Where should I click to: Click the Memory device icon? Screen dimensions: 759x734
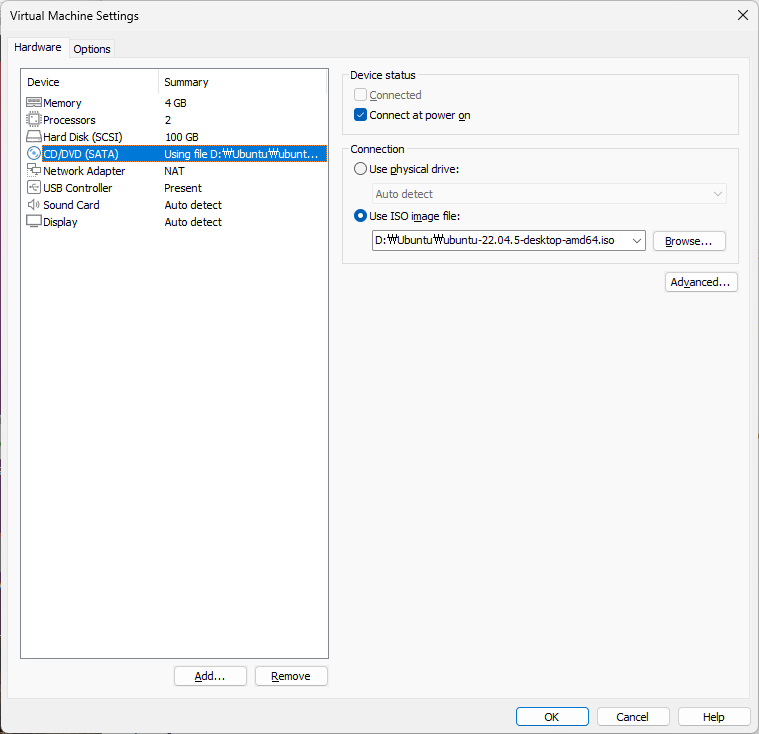(x=33, y=102)
